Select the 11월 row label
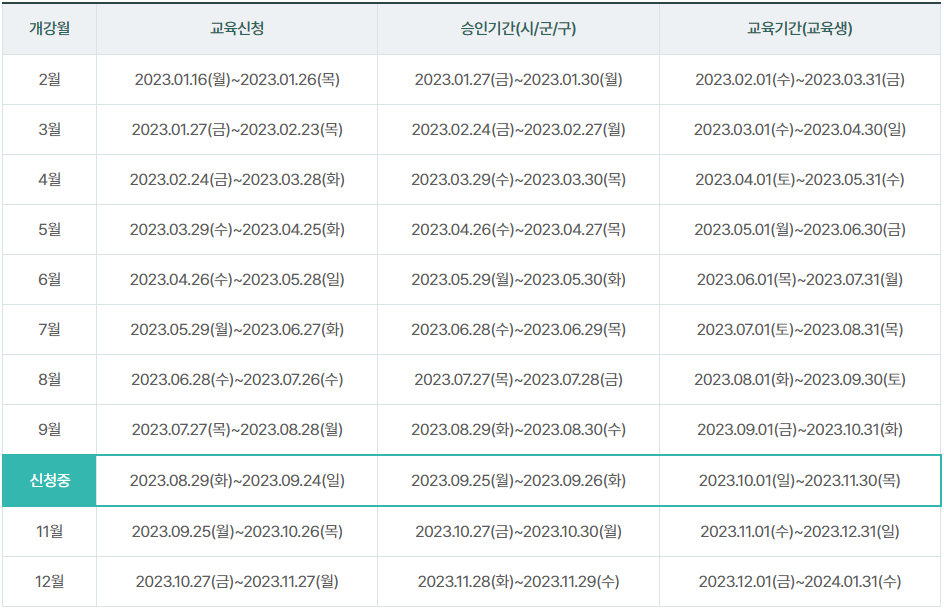The image size is (944, 608). click(49, 532)
